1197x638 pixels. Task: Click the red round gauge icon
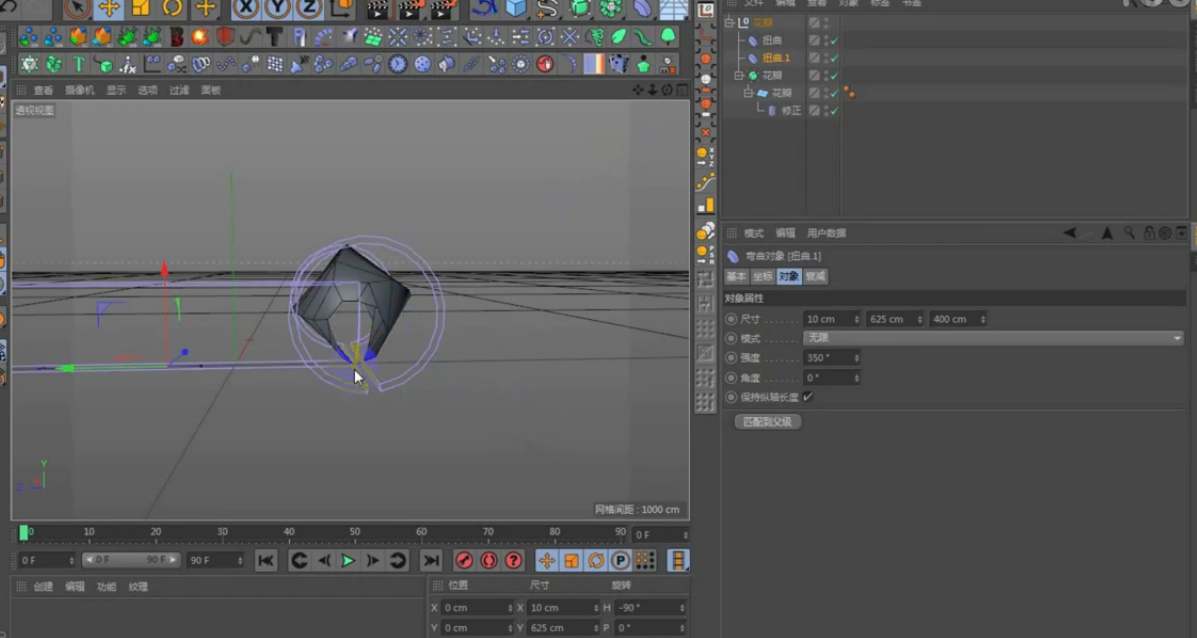point(545,64)
